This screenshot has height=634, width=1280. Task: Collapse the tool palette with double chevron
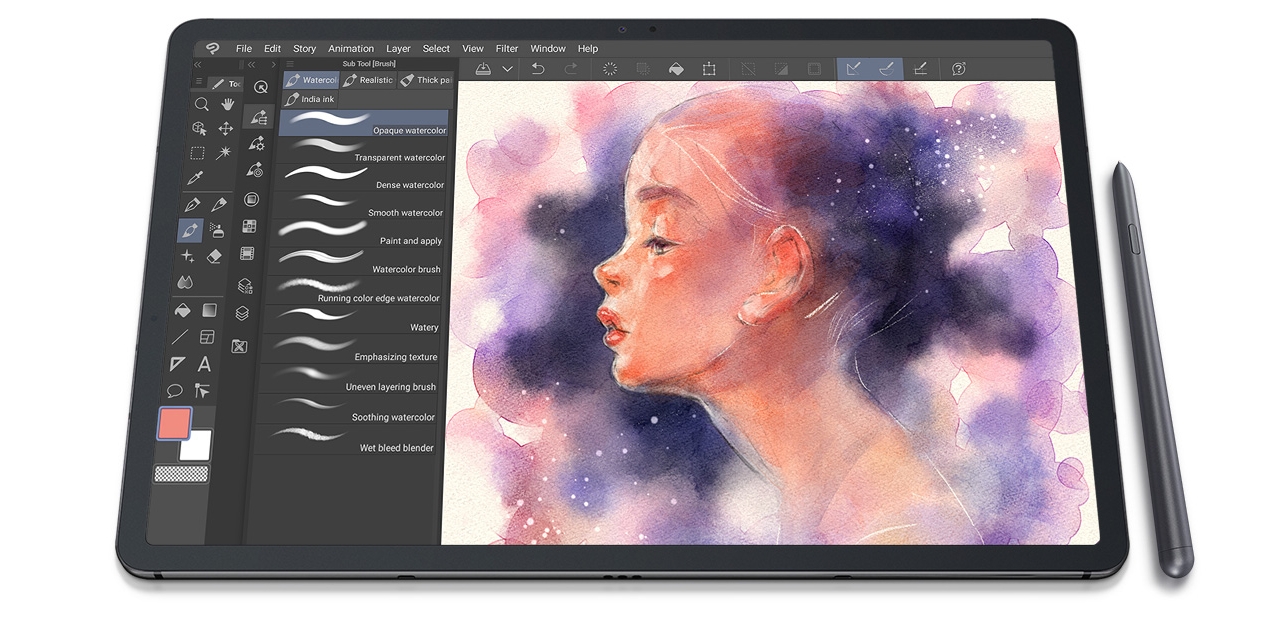(198, 64)
